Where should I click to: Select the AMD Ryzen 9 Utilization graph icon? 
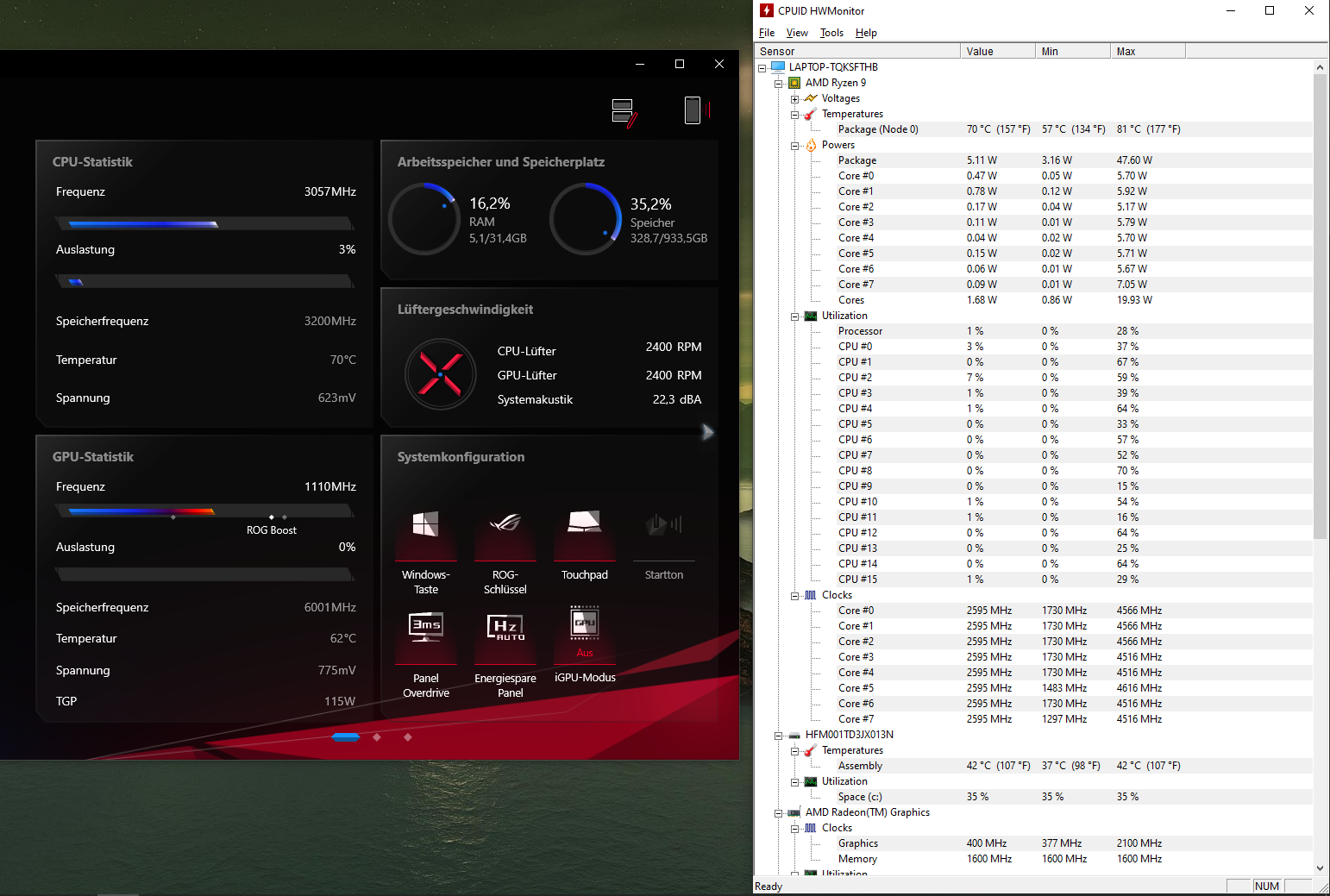point(811,316)
